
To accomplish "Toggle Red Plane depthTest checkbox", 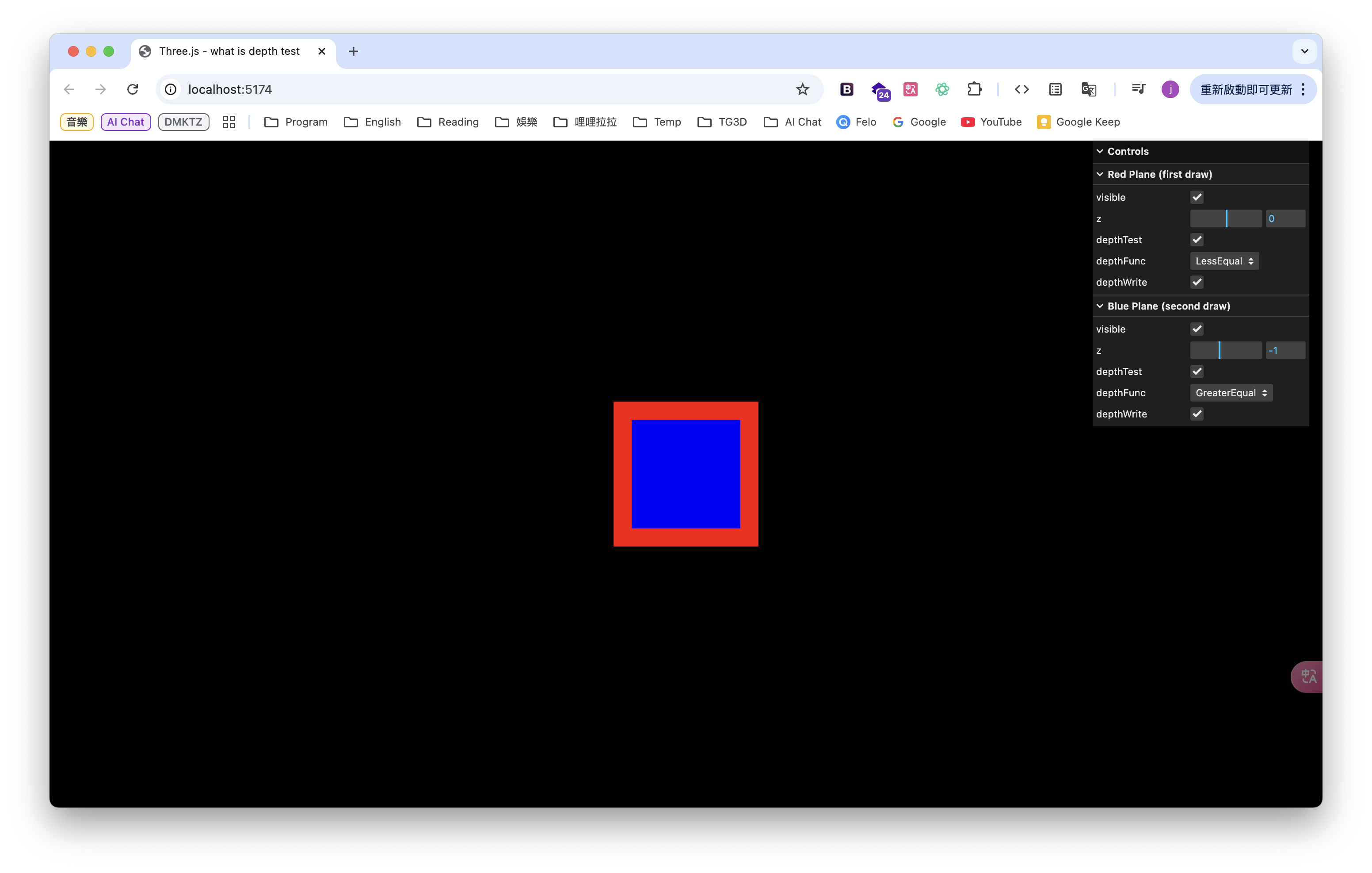I will point(1197,240).
